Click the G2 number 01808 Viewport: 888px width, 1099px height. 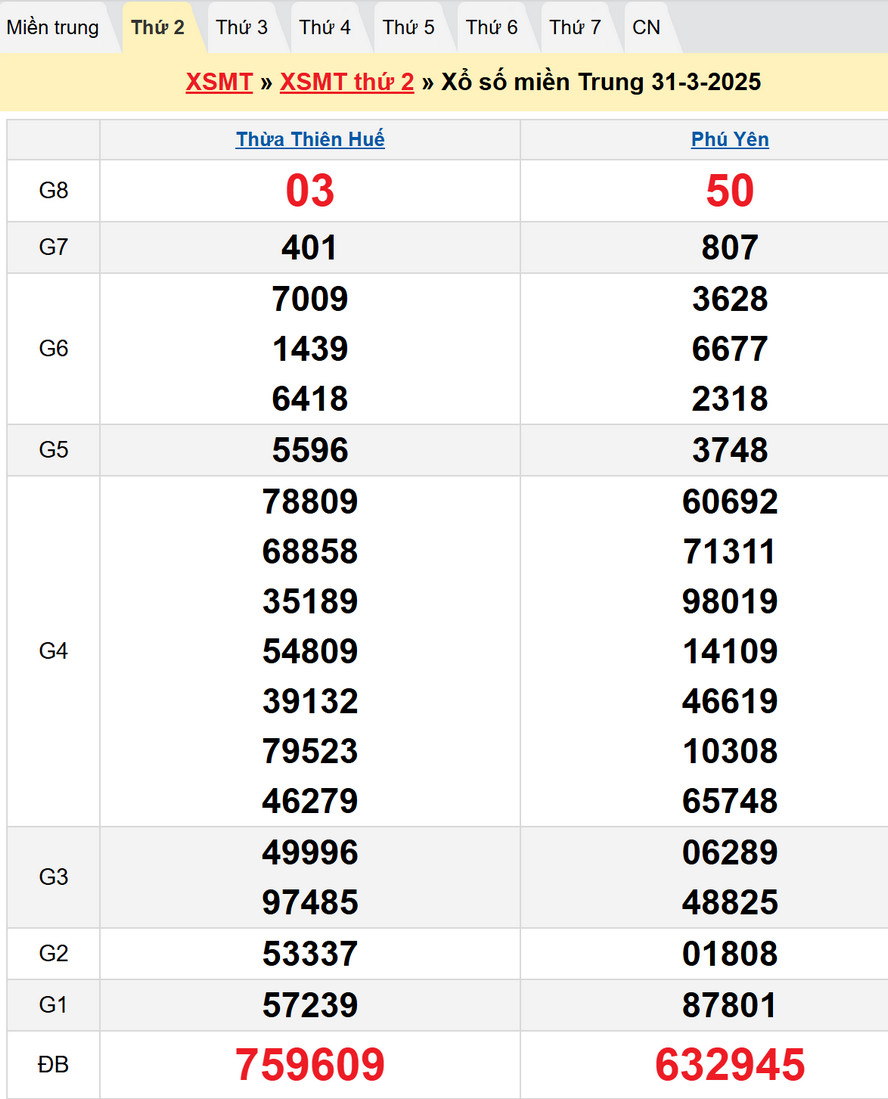[730, 954]
